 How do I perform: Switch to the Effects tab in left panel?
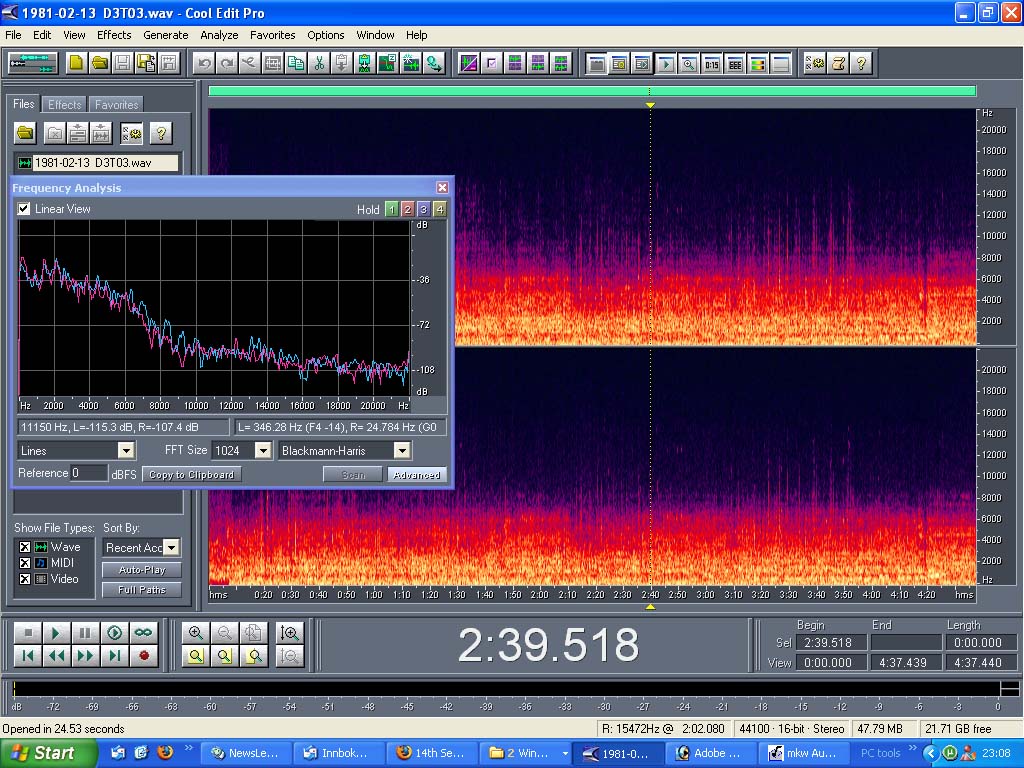point(65,104)
